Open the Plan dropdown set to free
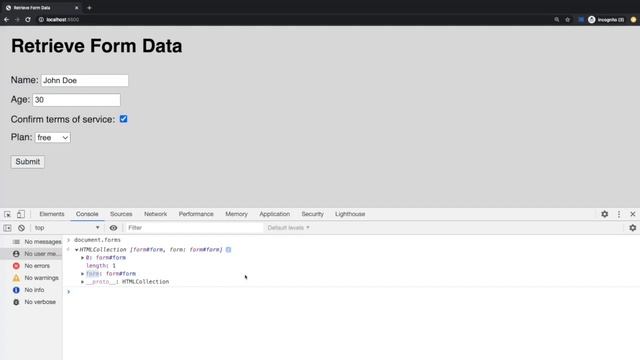The width and height of the screenshot is (640, 360). [53, 138]
